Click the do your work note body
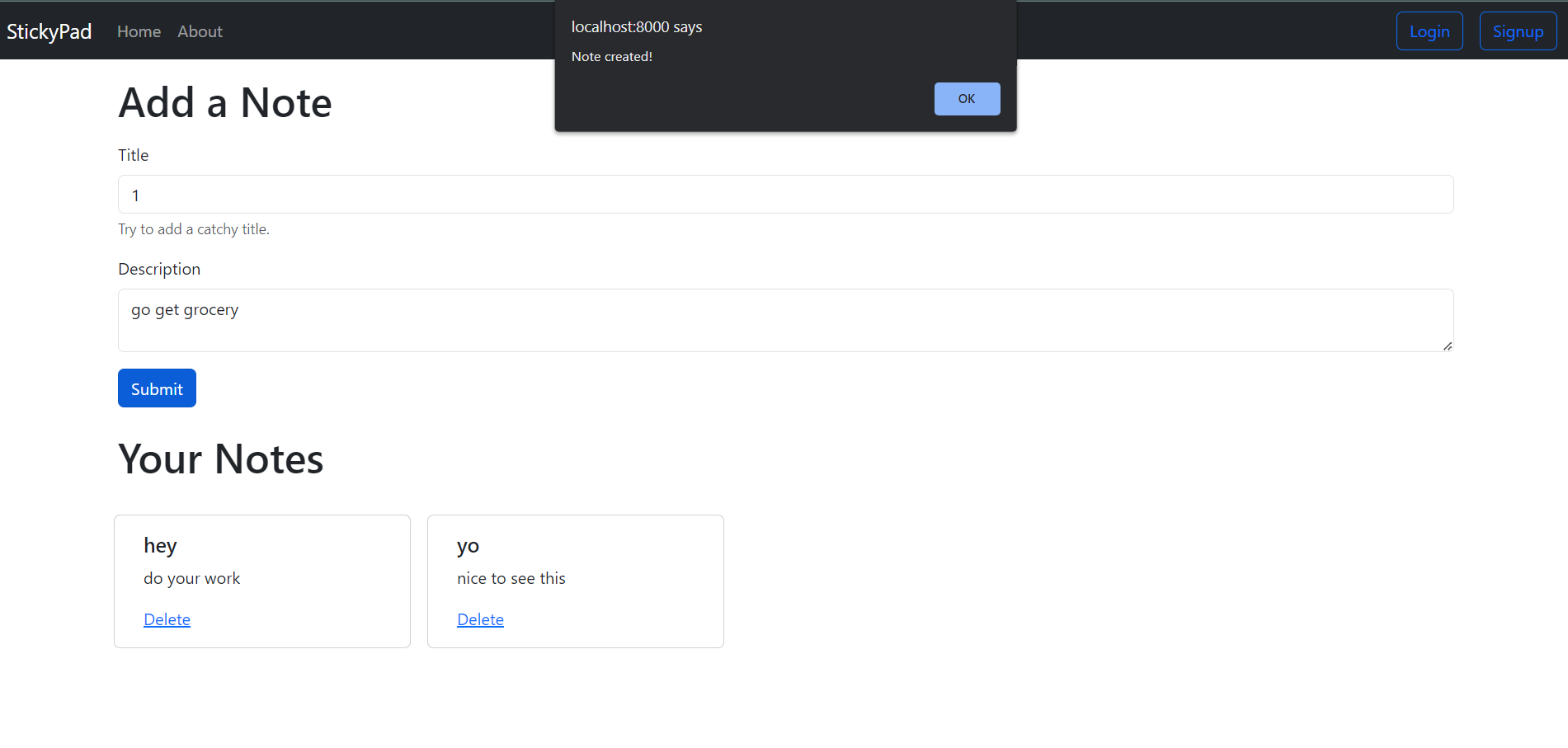The image size is (1568, 748). point(191,578)
